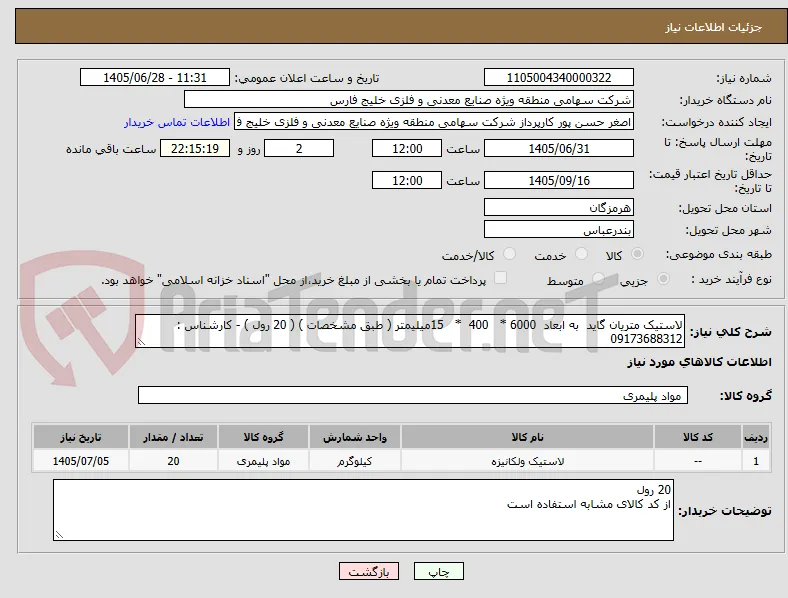Click the table cell مواد پلیمری
This screenshot has width=788, height=598.
263,461
